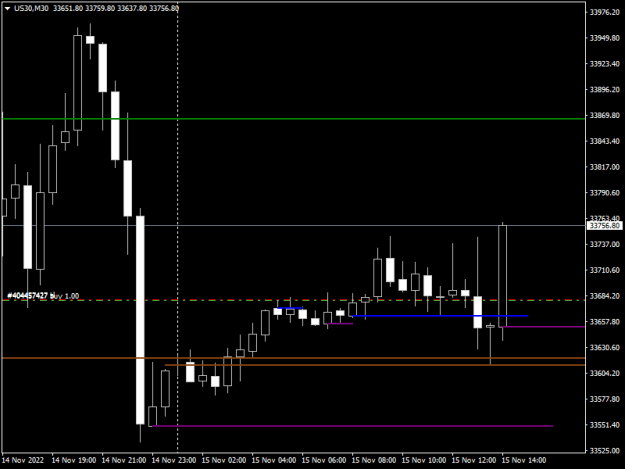Click the 33896.20 price scale label
The image size is (625, 469).
point(605,89)
